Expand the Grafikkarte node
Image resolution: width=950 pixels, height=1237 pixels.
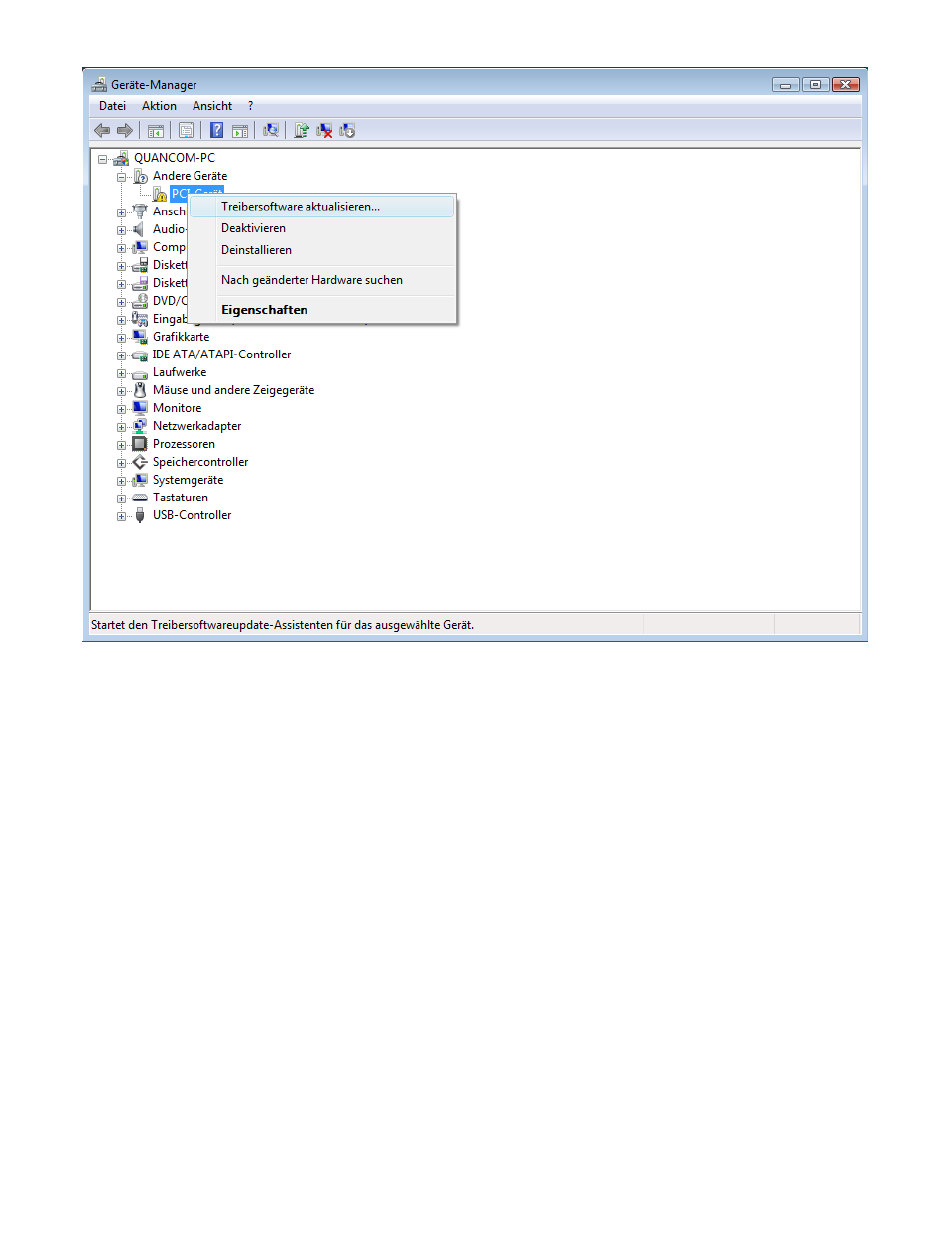pos(122,338)
